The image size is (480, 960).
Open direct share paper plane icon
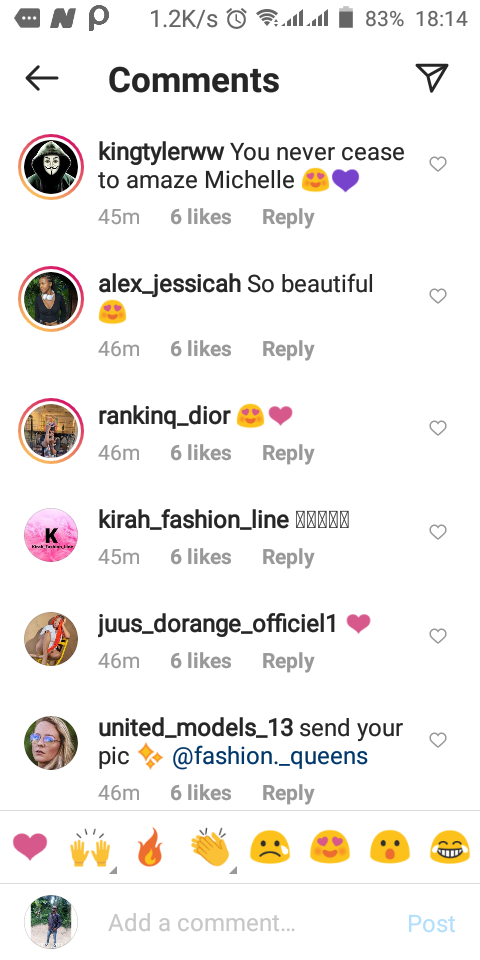(x=432, y=78)
